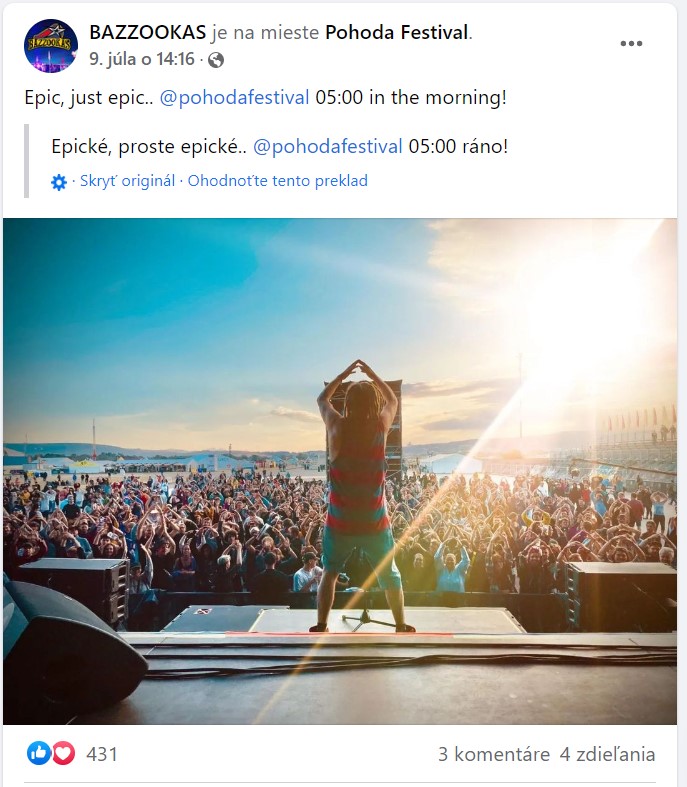
Task: Open the BAZZOOKAS page name link
Action: 148,33
